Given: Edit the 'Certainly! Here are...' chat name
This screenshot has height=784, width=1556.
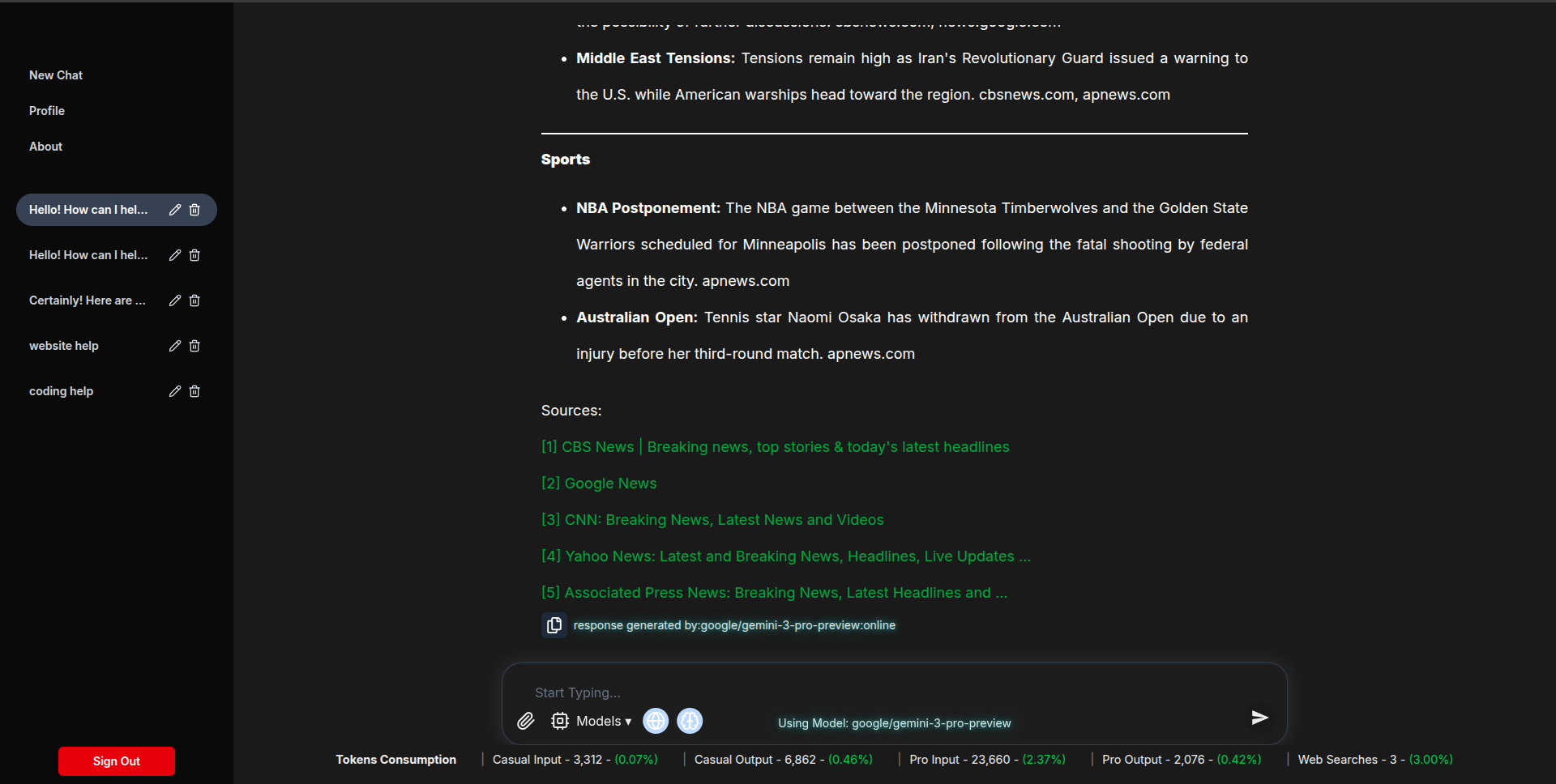Looking at the screenshot, I should point(174,300).
